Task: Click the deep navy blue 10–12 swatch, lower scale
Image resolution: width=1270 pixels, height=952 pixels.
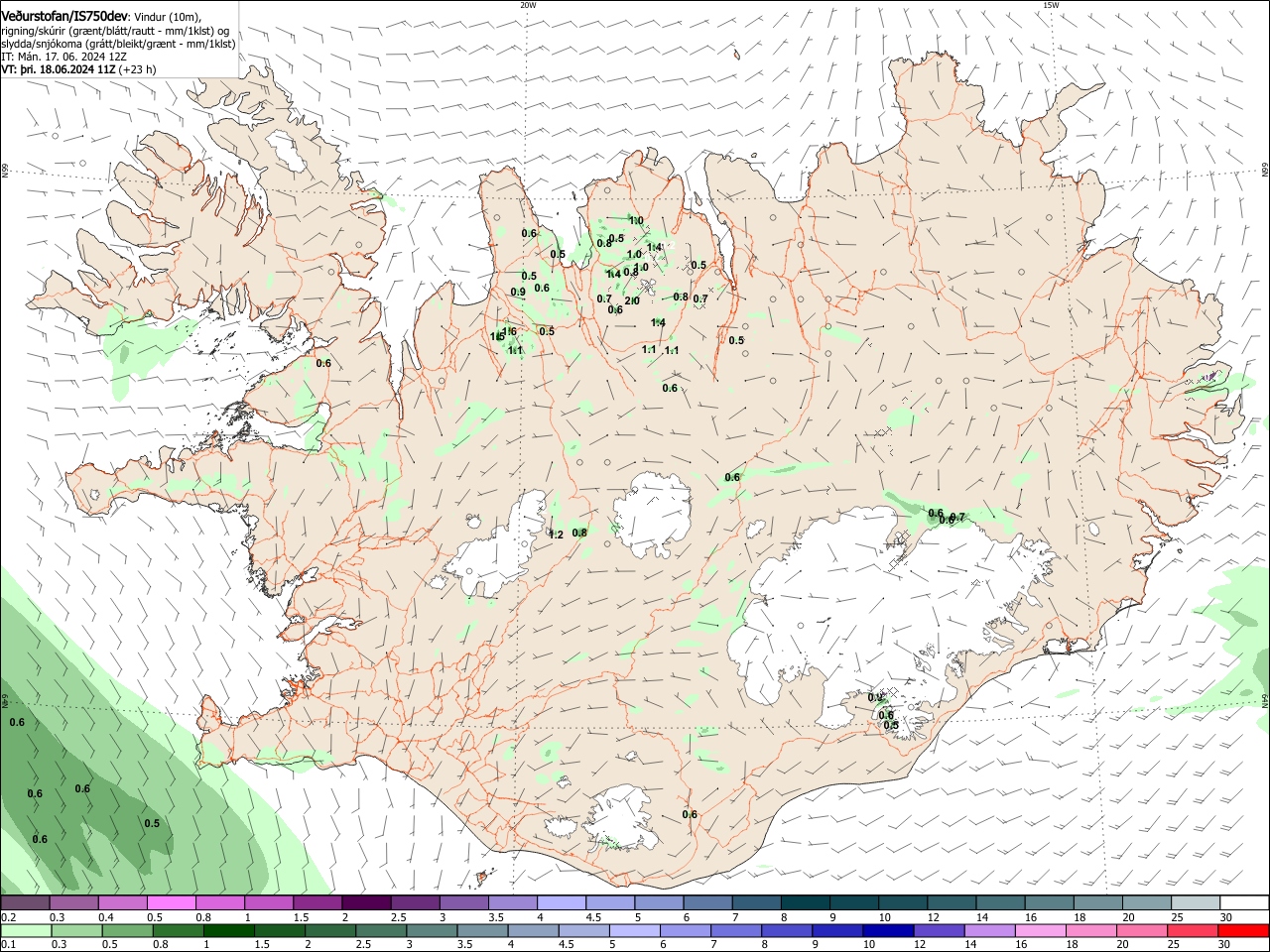Action: [x=887, y=931]
